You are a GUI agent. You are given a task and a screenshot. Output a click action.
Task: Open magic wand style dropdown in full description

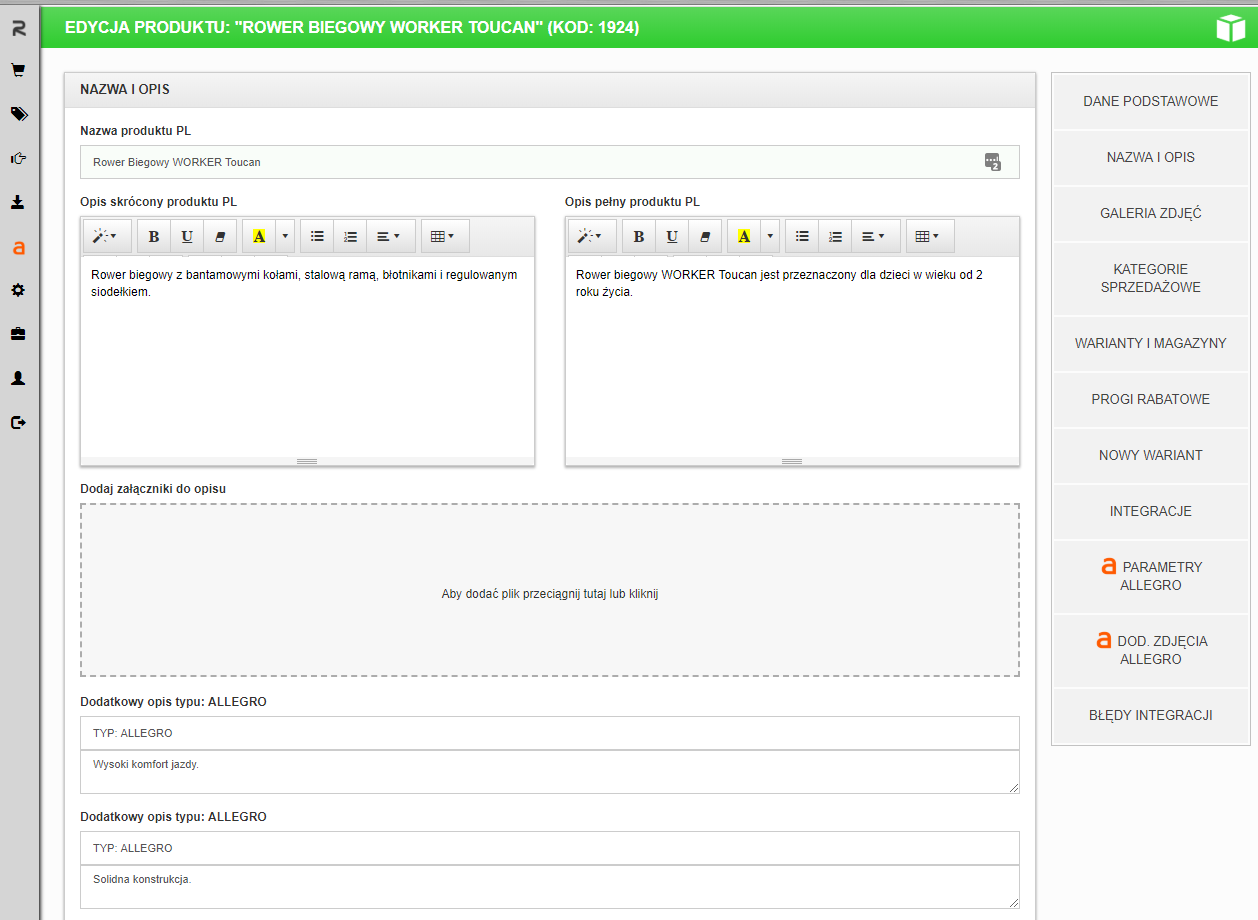pyautogui.click(x=592, y=237)
